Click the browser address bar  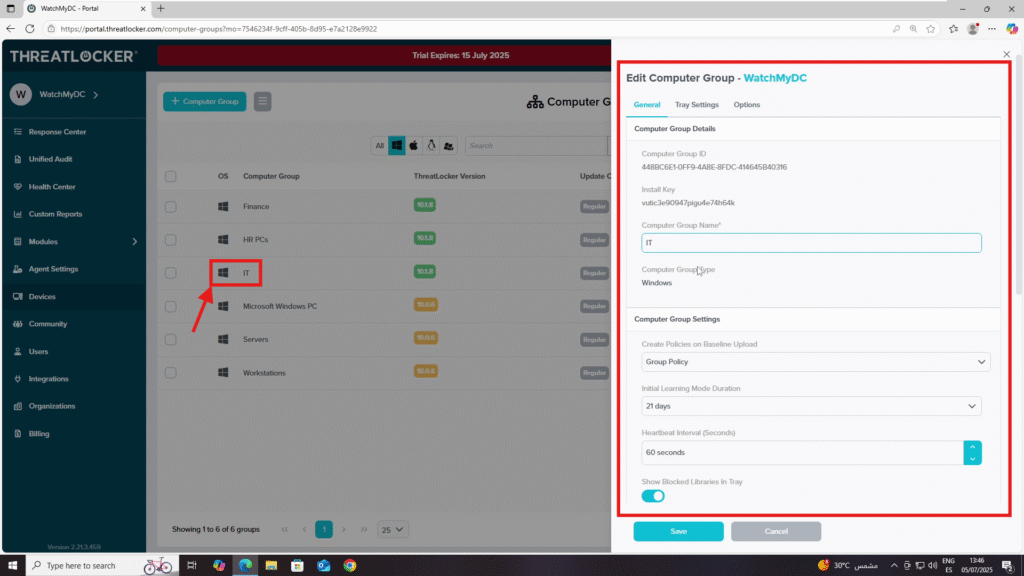tap(470, 29)
